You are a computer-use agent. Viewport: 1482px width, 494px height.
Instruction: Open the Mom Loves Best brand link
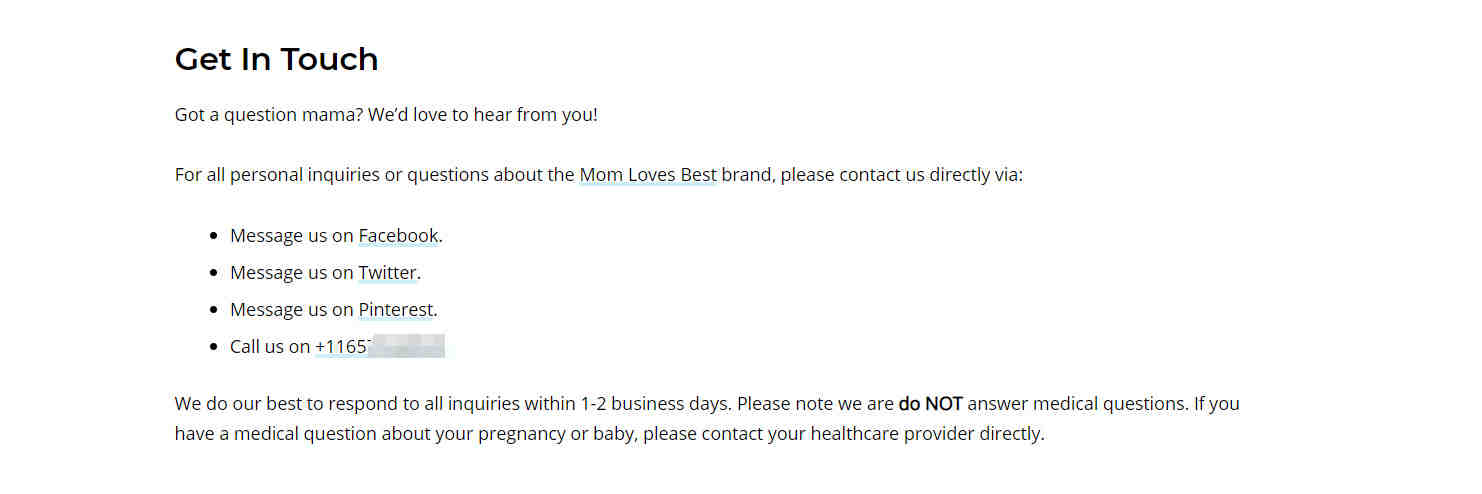tap(648, 175)
